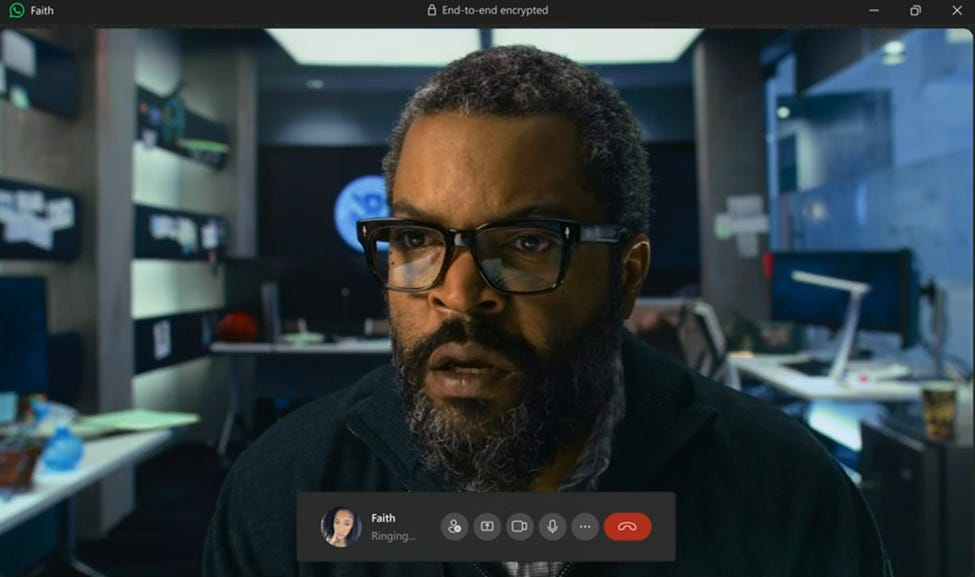Click the WhatsApp logo in title bar
The image size is (975, 577).
[x=17, y=10]
